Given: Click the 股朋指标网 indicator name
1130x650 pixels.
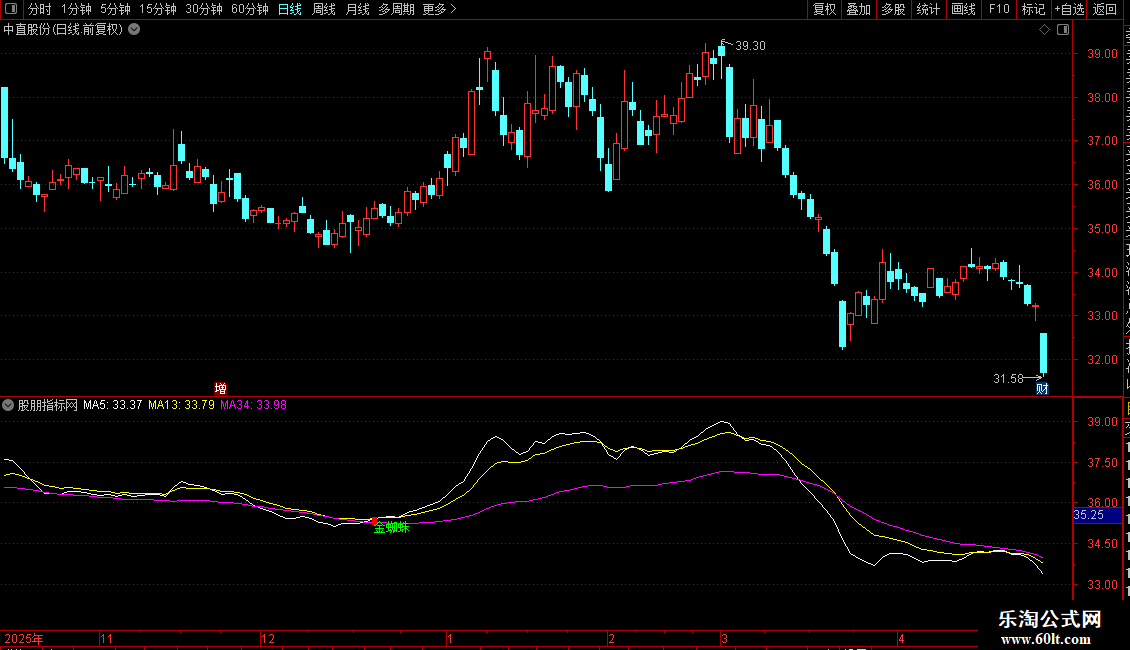Looking at the screenshot, I should coord(48,405).
